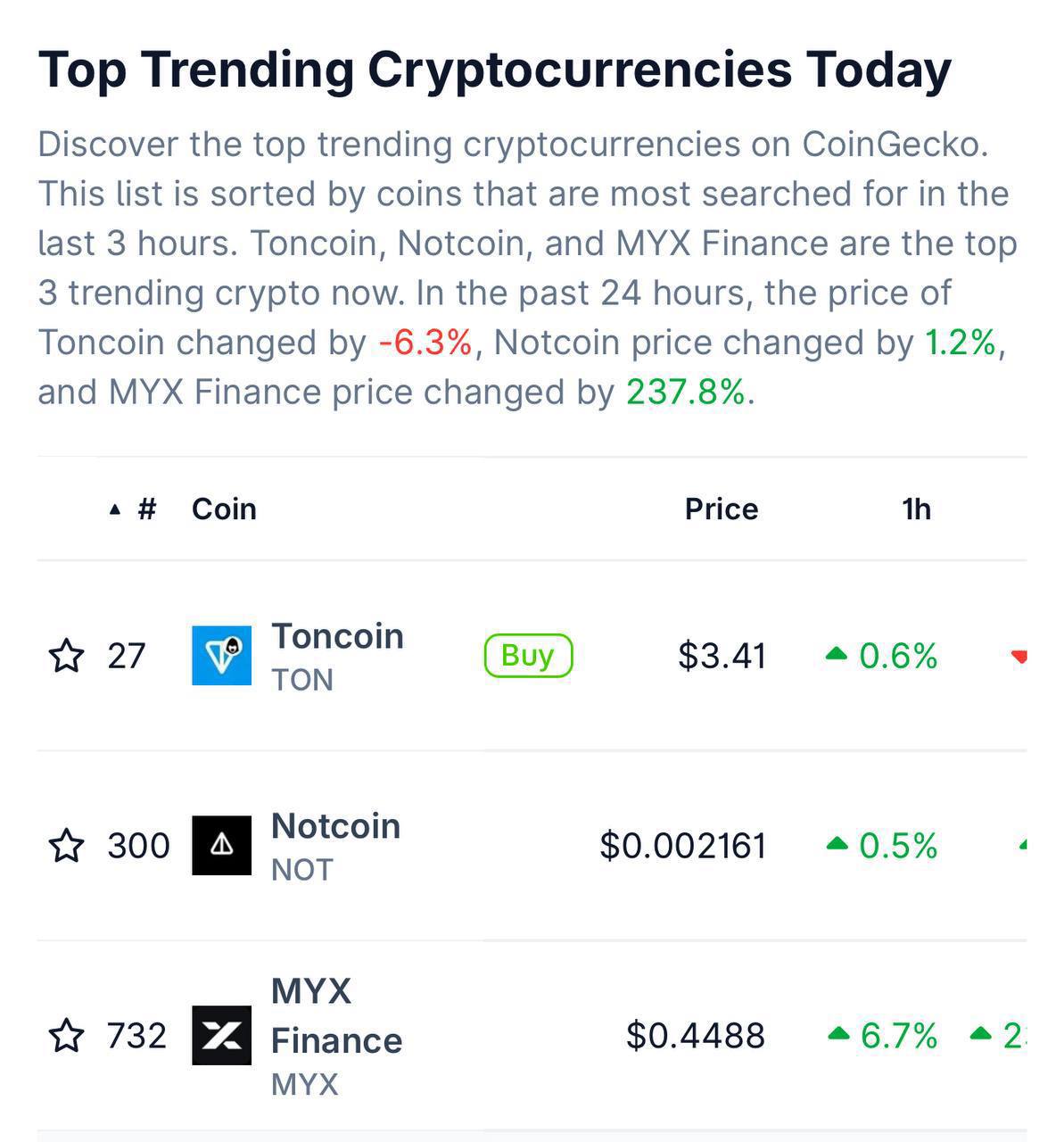
Task: Click Toncoin's red down arrow indicator
Action: coord(1019,658)
